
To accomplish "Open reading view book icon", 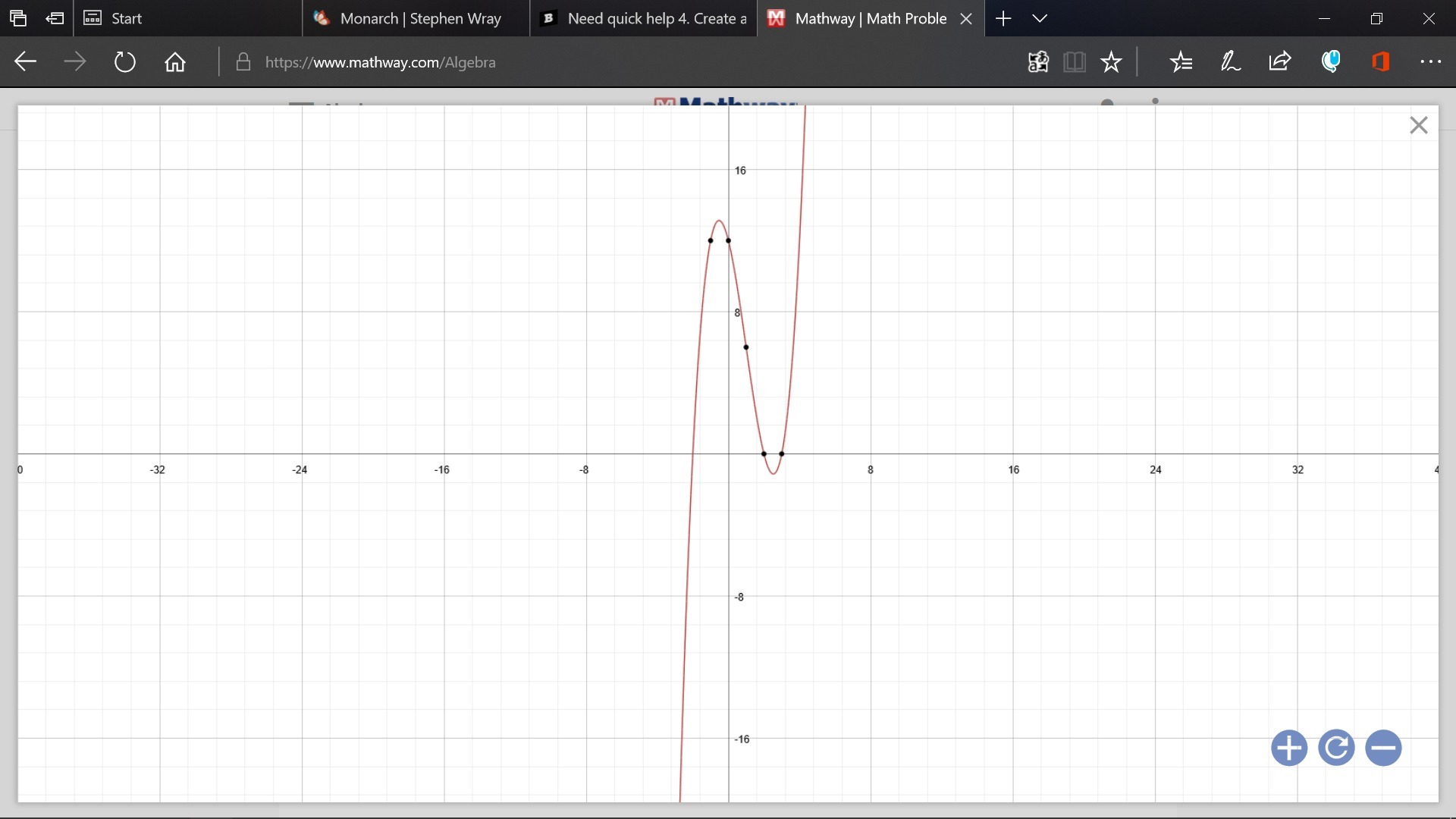I will [x=1074, y=62].
